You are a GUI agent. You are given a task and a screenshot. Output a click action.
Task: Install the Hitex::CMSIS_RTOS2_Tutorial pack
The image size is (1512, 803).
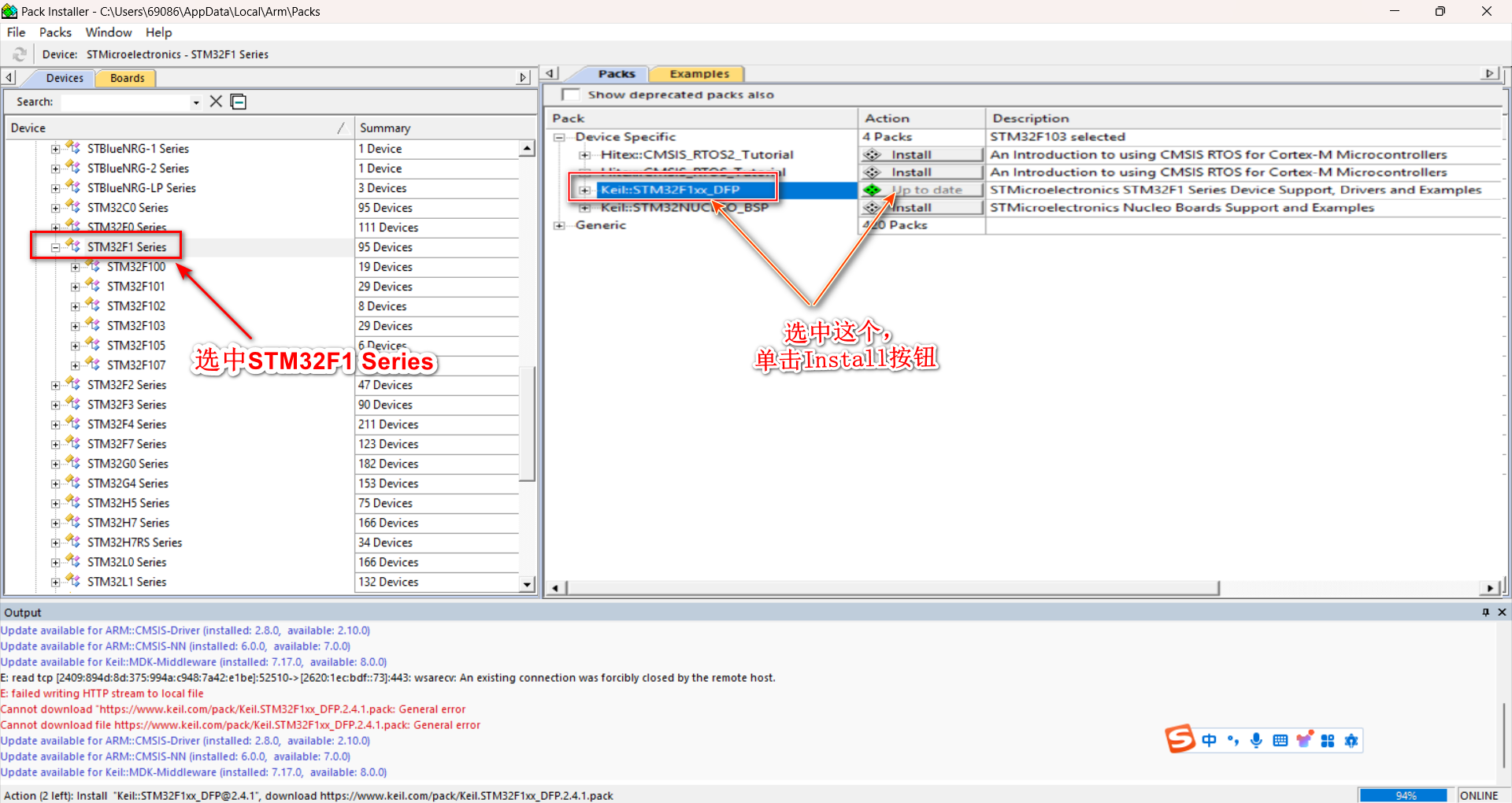[921, 155]
